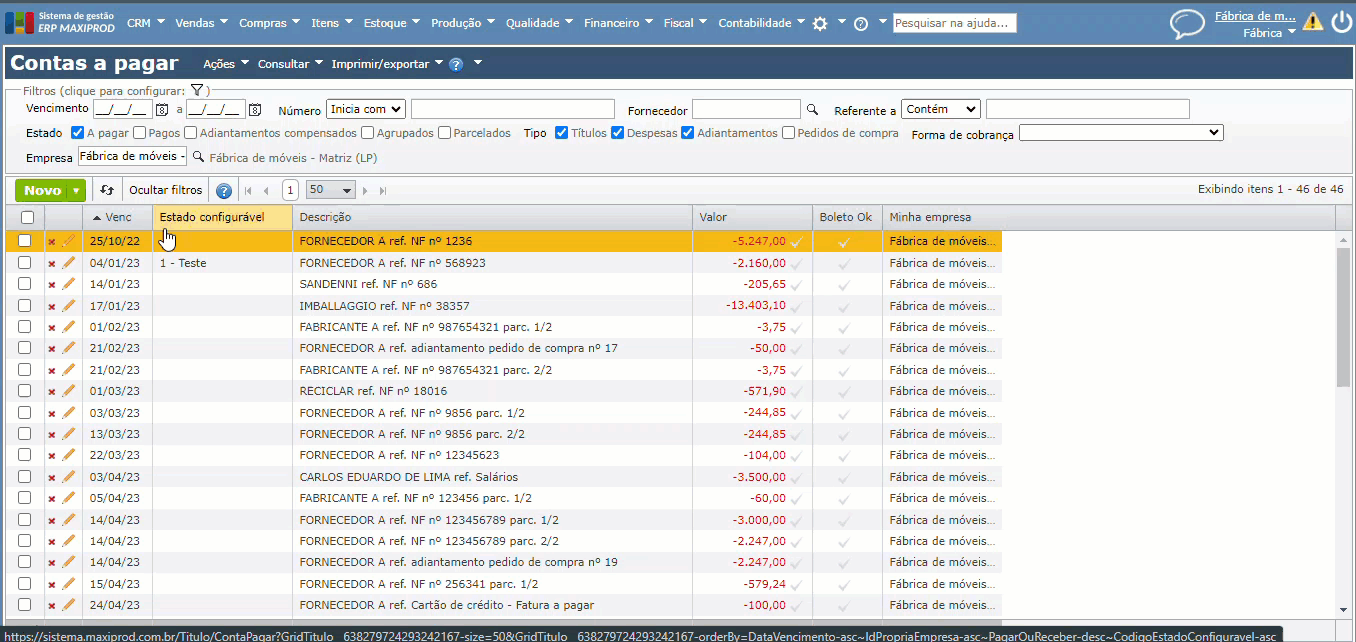Screen dimensions: 1356x642
Task: Enable the Pagos state checkbox
Action: click(140, 133)
